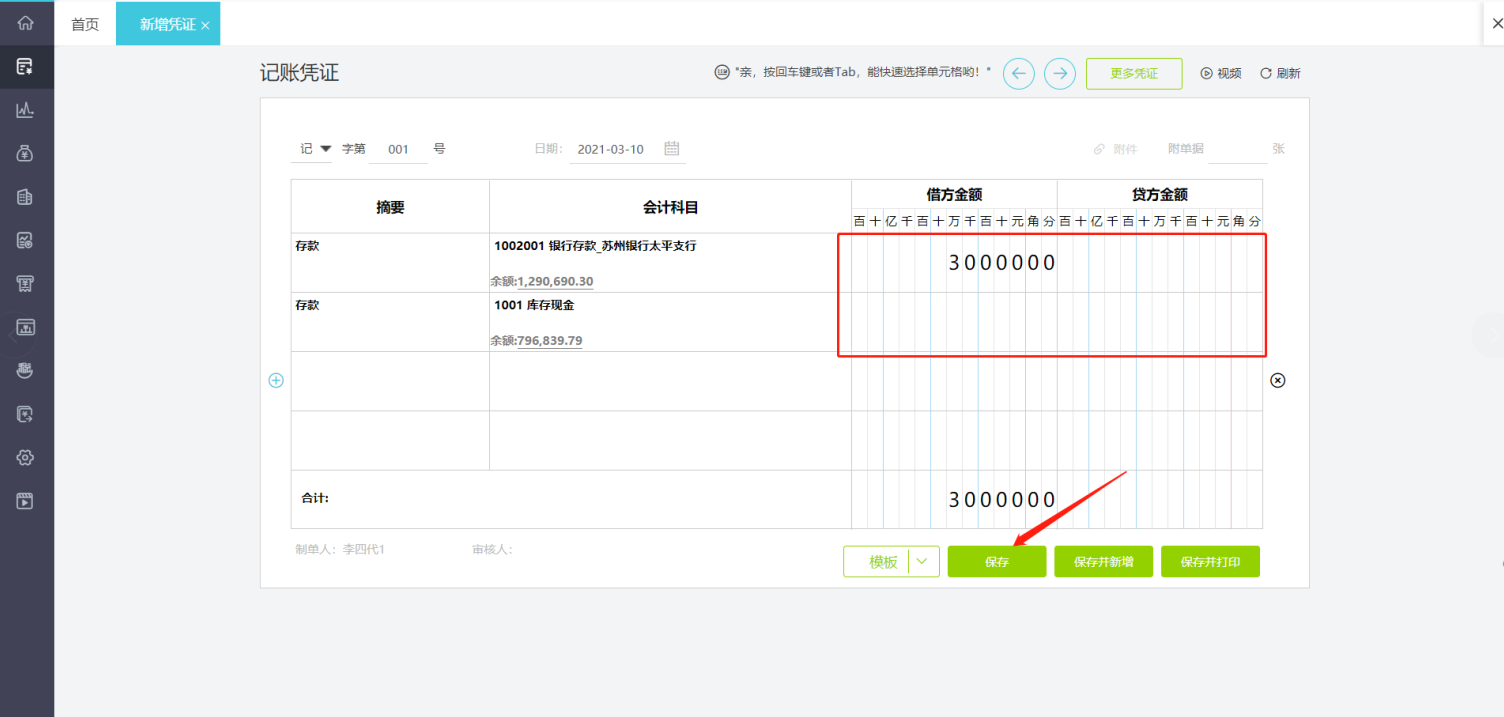Open the document transfer icon in sidebar
The width and height of the screenshot is (1504, 717).
[x=26, y=414]
